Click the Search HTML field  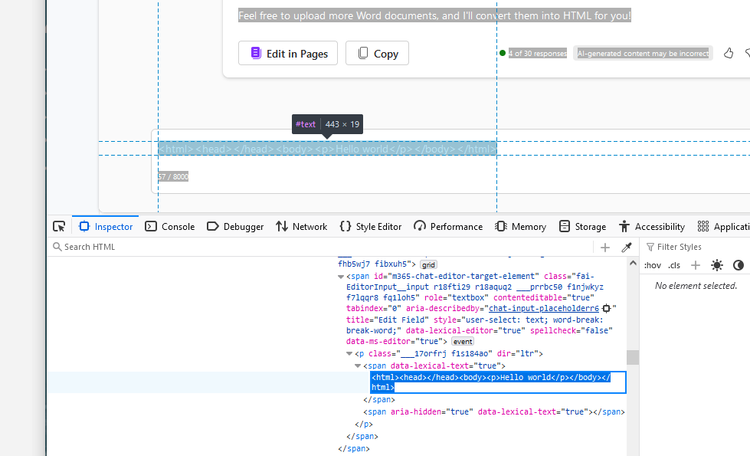(x=320, y=247)
